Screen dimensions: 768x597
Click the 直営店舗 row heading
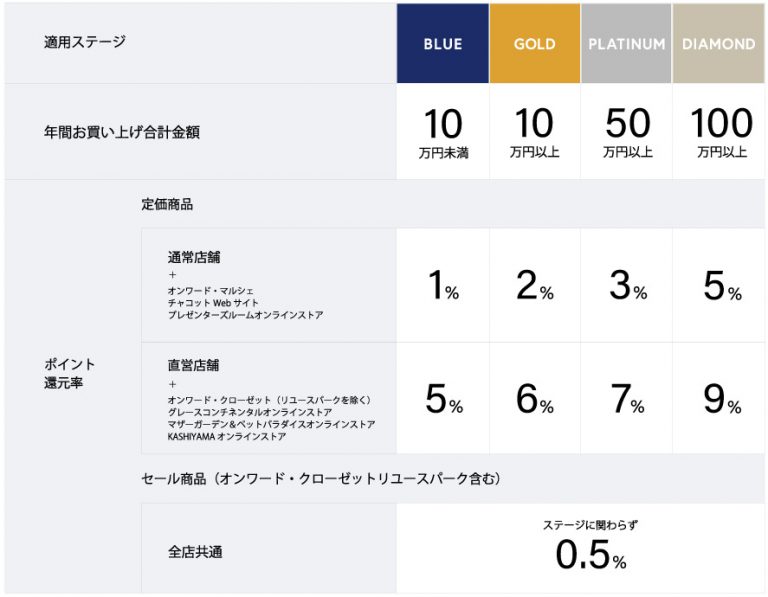(x=194, y=366)
